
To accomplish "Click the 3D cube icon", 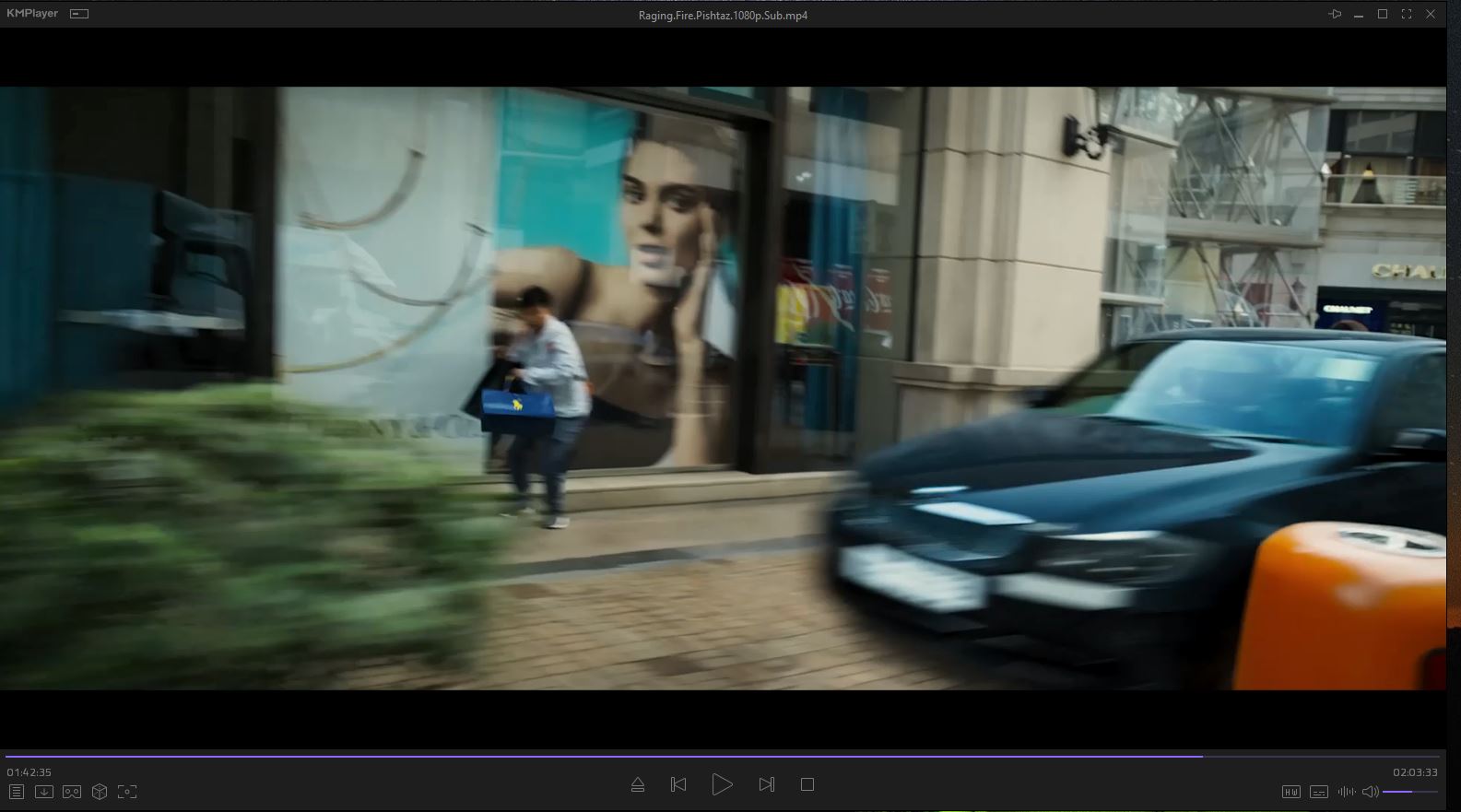I will coord(100,792).
